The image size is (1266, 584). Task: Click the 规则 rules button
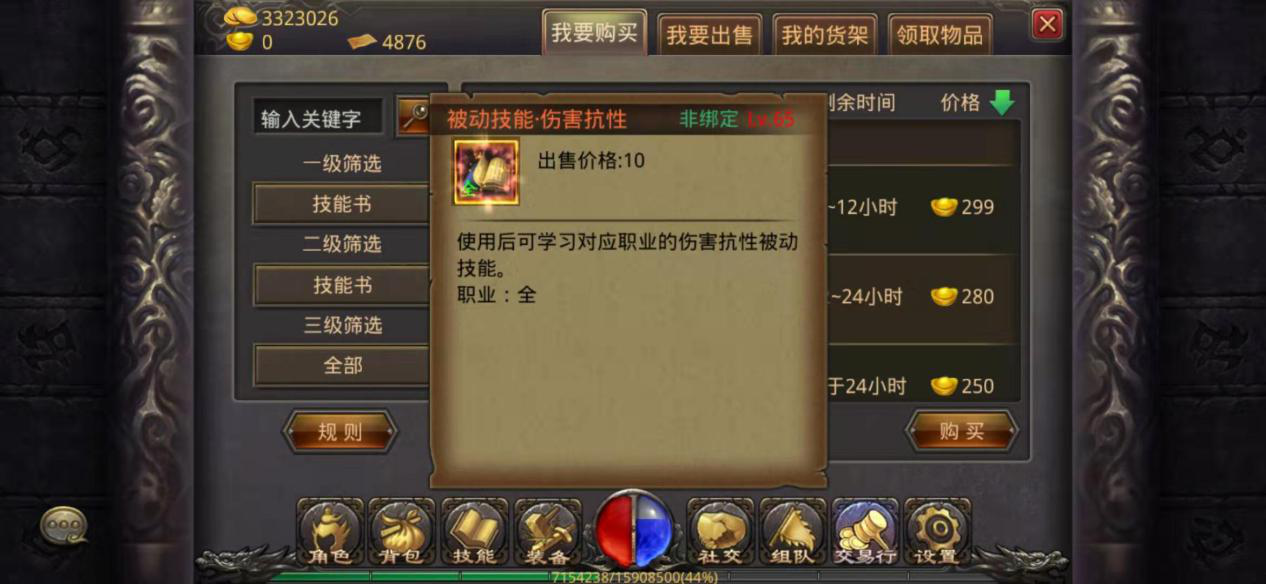[340, 432]
